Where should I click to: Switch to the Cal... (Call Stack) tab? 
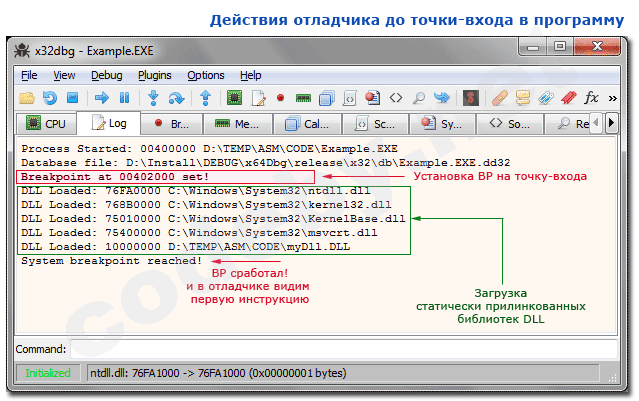pyautogui.click(x=308, y=123)
